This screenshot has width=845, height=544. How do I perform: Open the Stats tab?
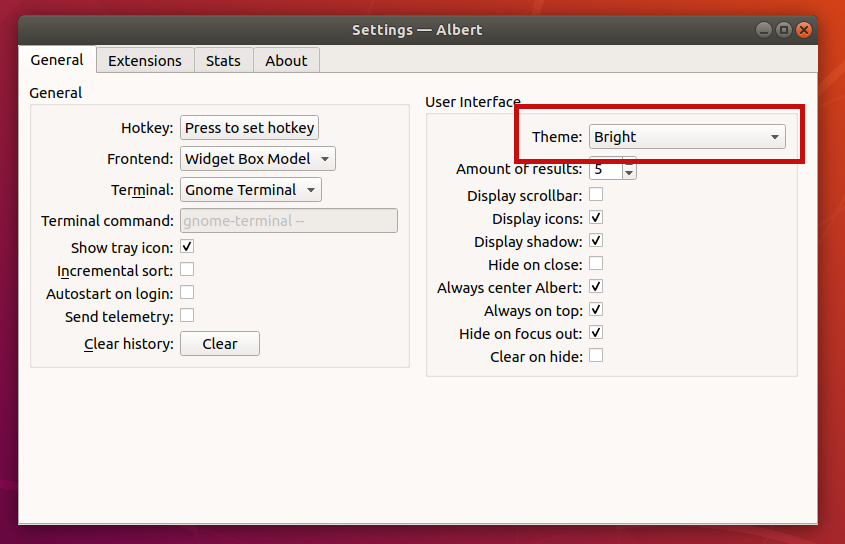click(x=223, y=61)
